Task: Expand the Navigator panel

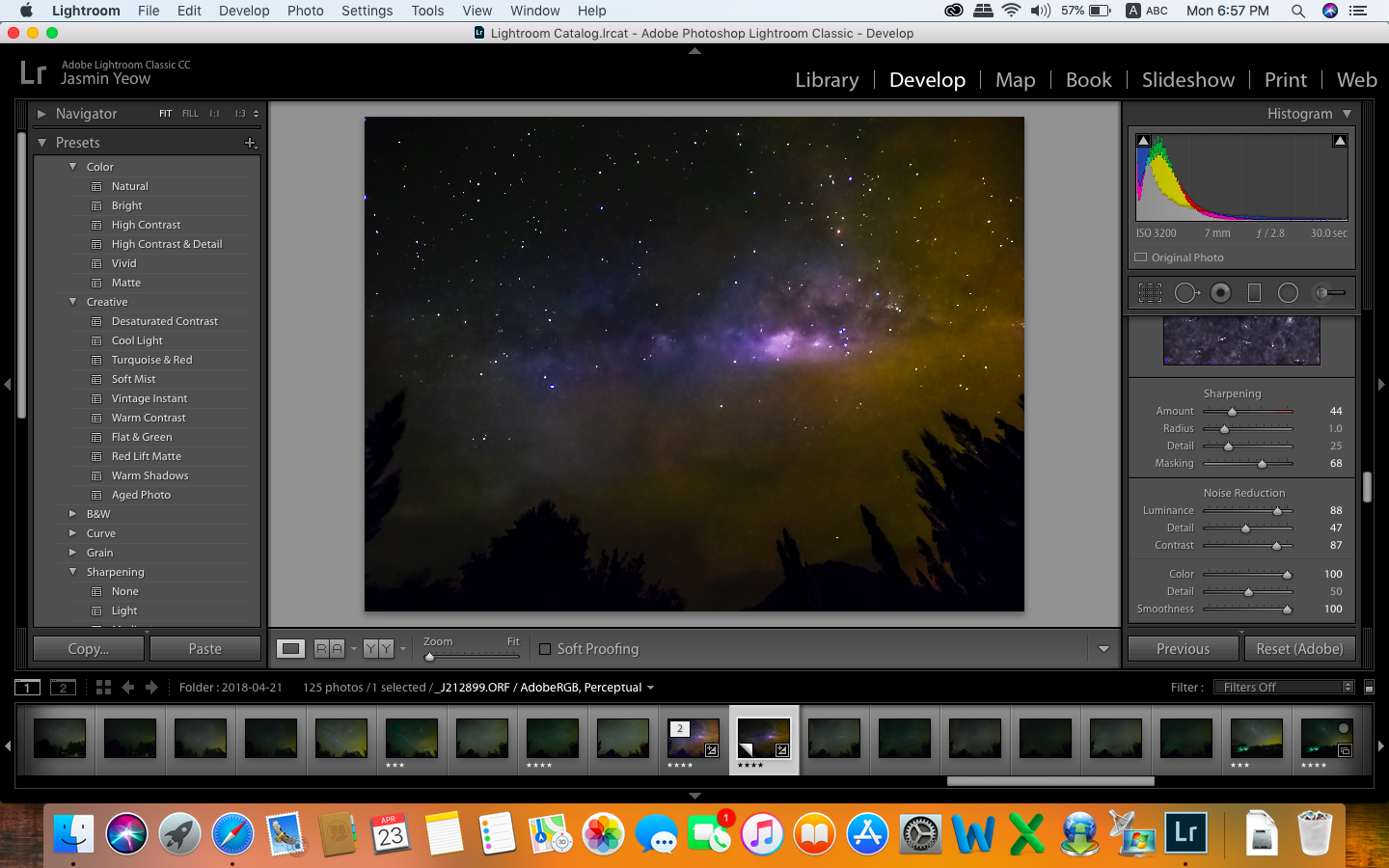Action: tap(41, 114)
